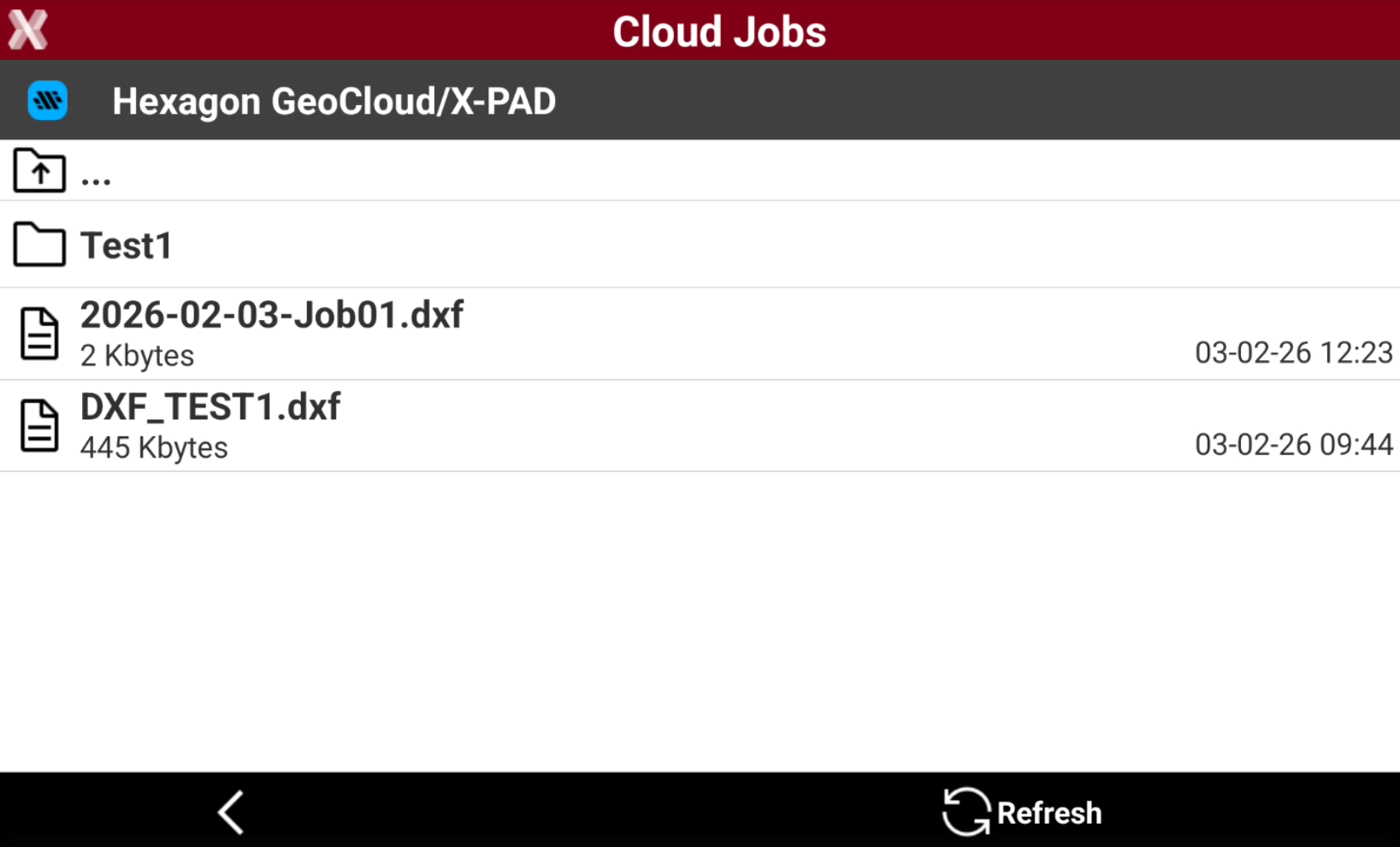1400x847 pixels.
Task: Click the Hexagon GeoCloud/X-PAD path header
Action: click(x=334, y=102)
